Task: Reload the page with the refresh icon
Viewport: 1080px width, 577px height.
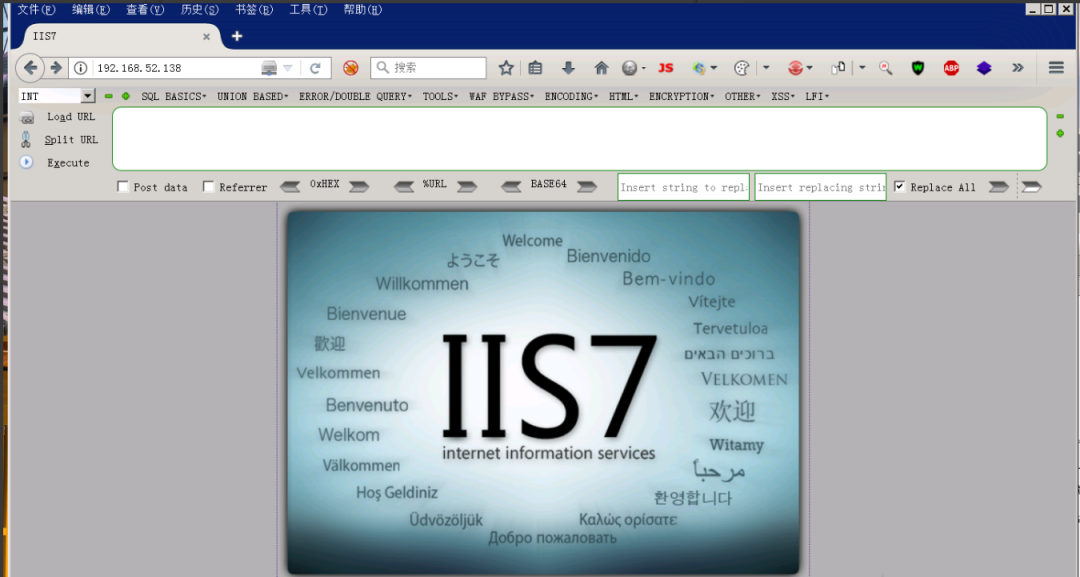Action: pos(315,68)
